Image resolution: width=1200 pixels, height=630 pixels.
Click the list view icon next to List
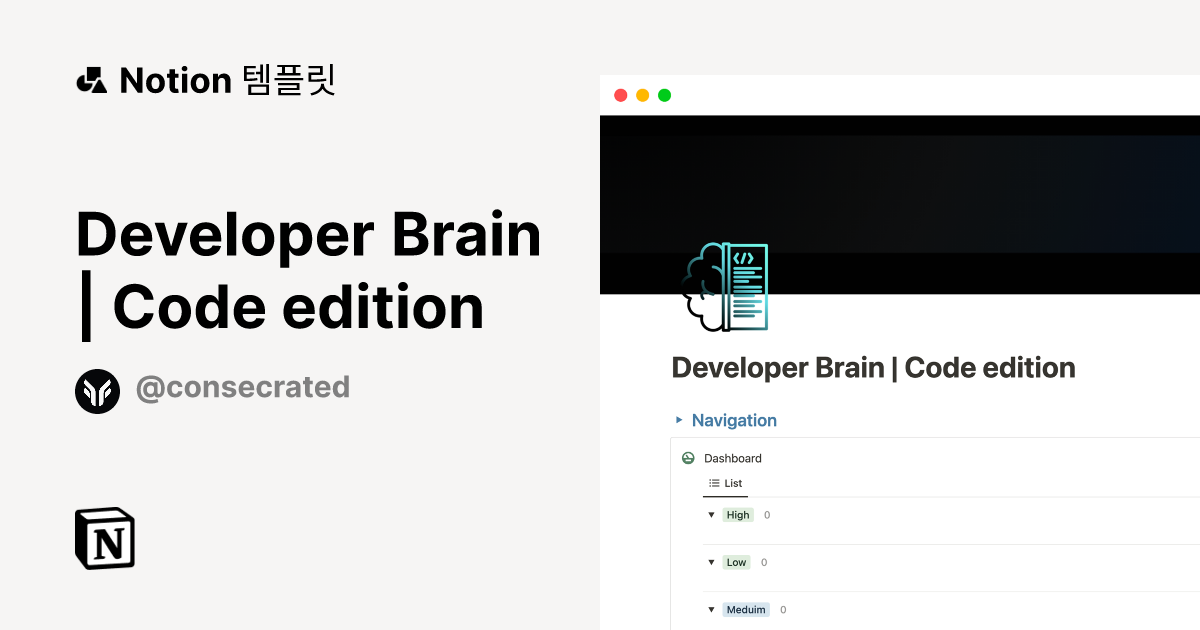tap(712, 483)
